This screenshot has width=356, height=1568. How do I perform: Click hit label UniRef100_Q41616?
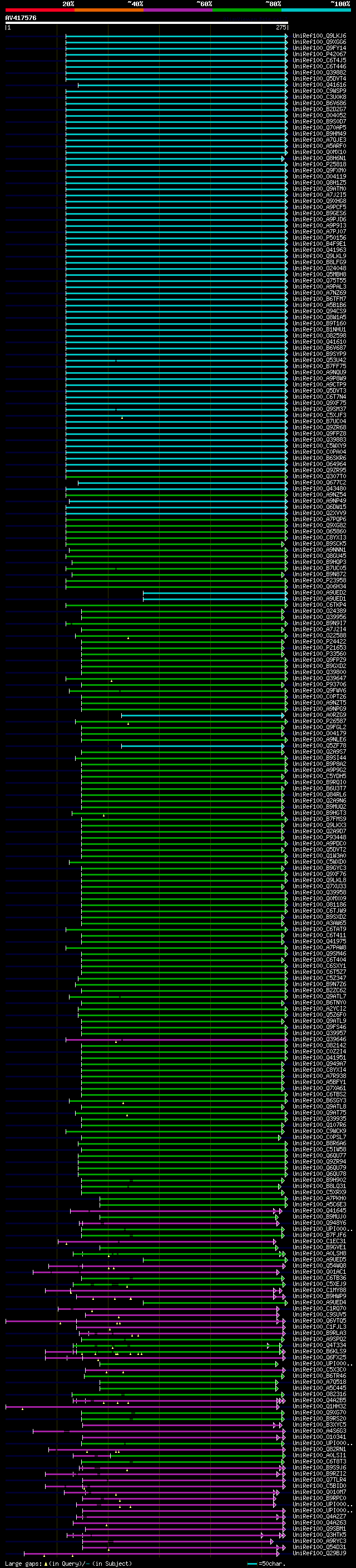pyautogui.click(x=319, y=85)
